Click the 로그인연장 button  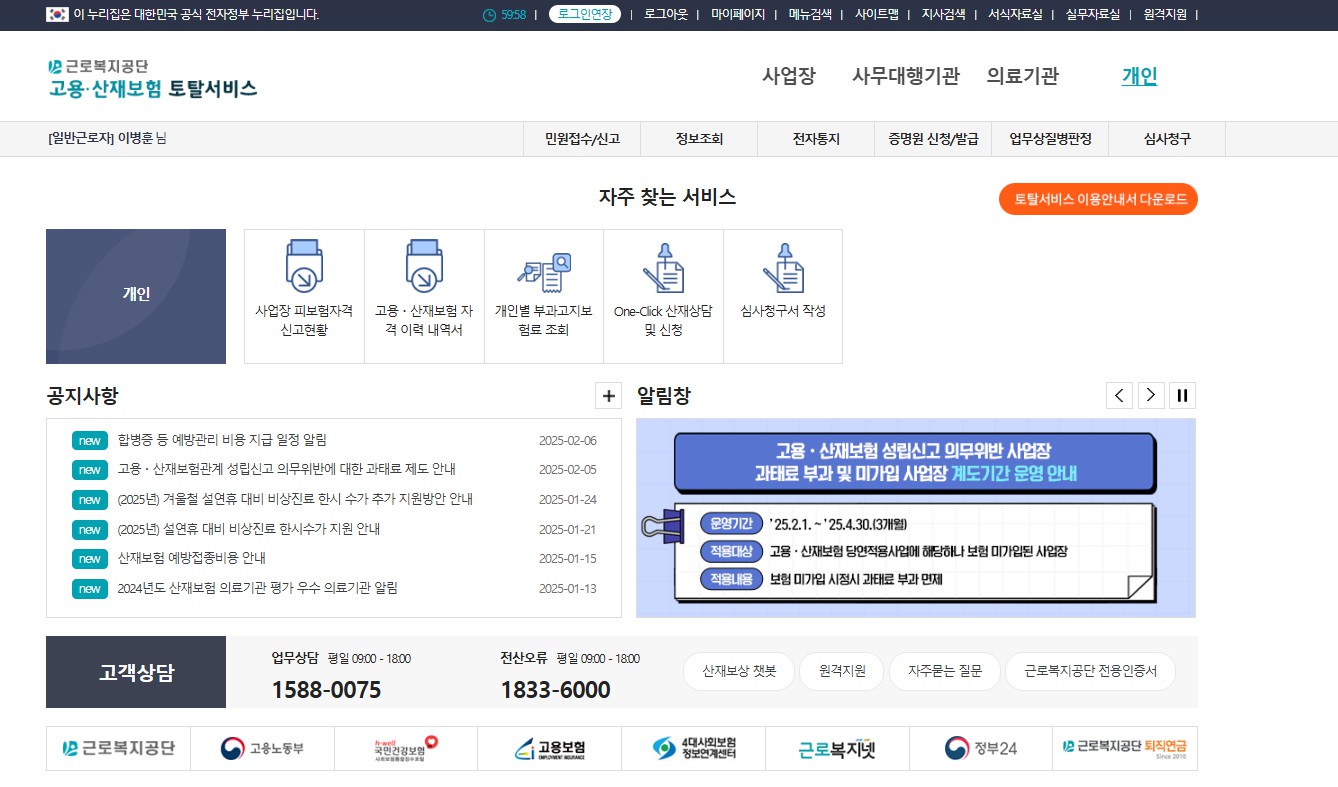pos(584,15)
